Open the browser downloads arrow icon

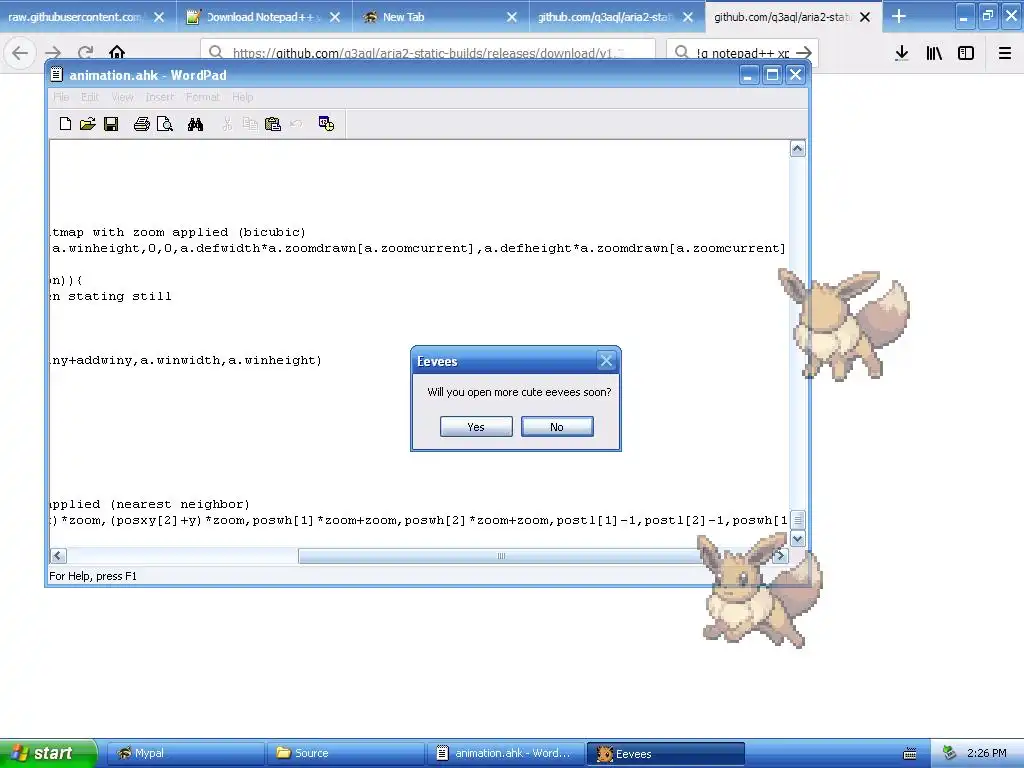click(x=902, y=53)
